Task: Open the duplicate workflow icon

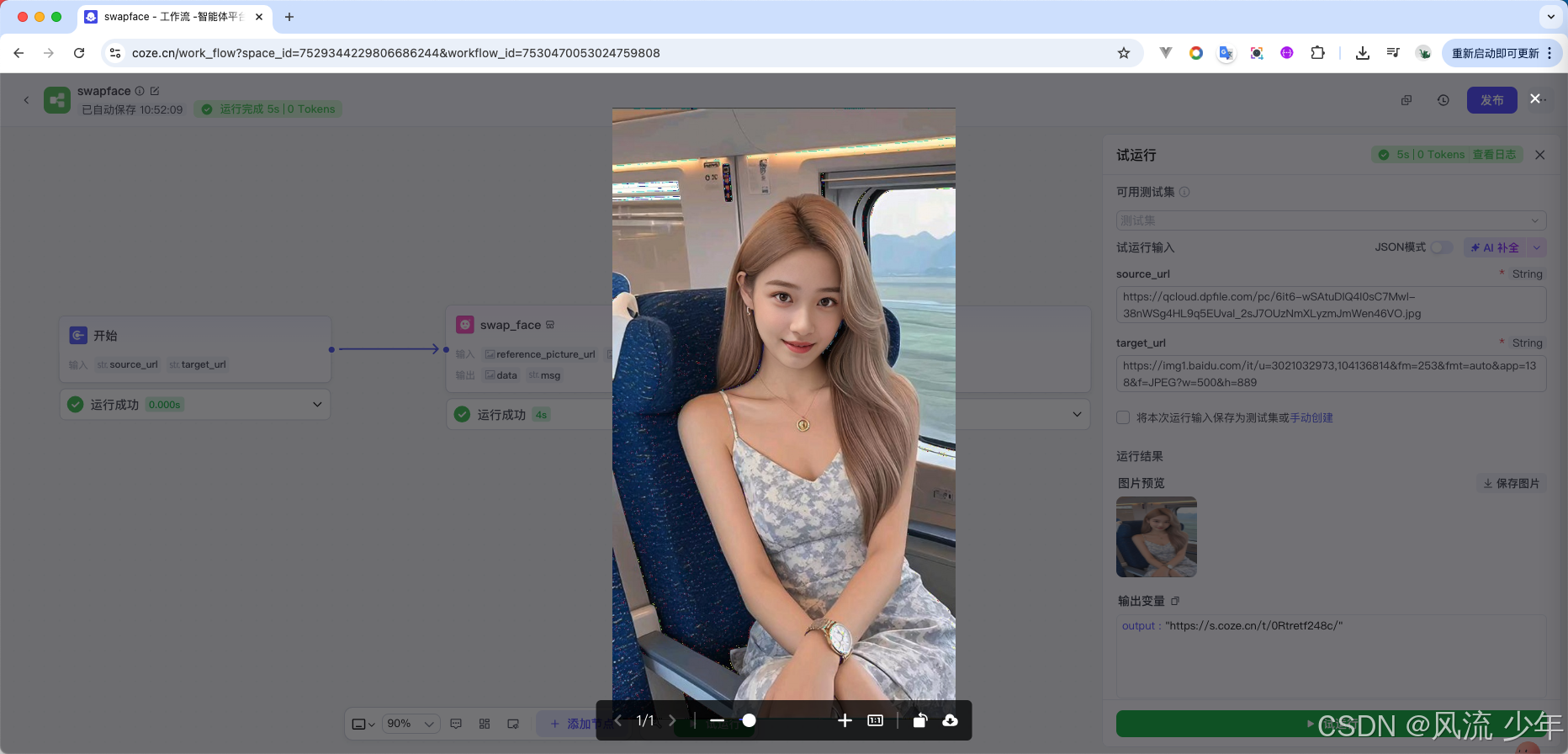Action: click(1406, 100)
